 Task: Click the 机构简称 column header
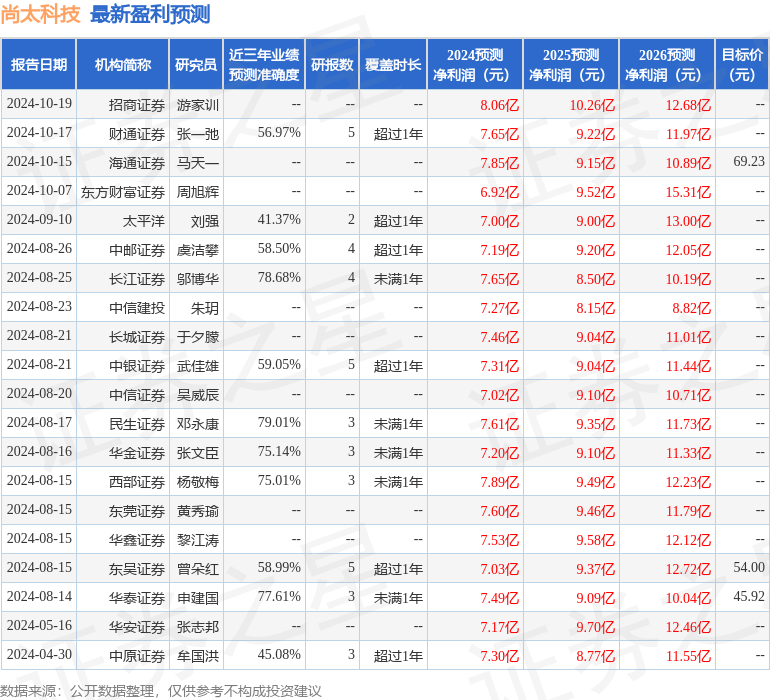click(x=123, y=64)
